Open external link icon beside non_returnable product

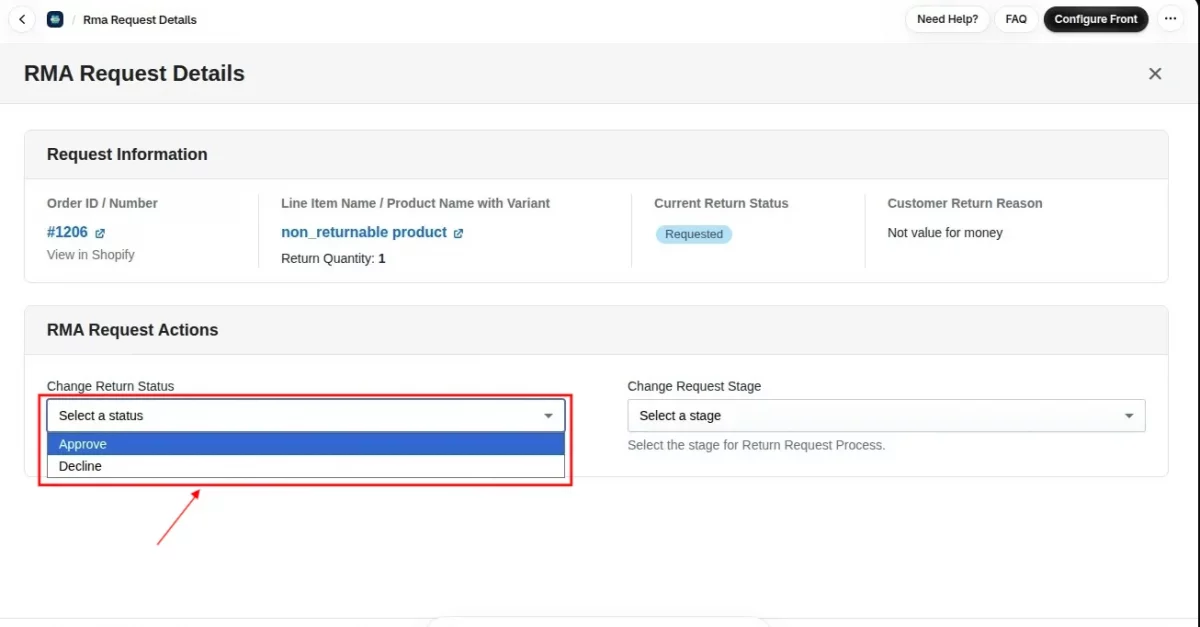click(458, 233)
